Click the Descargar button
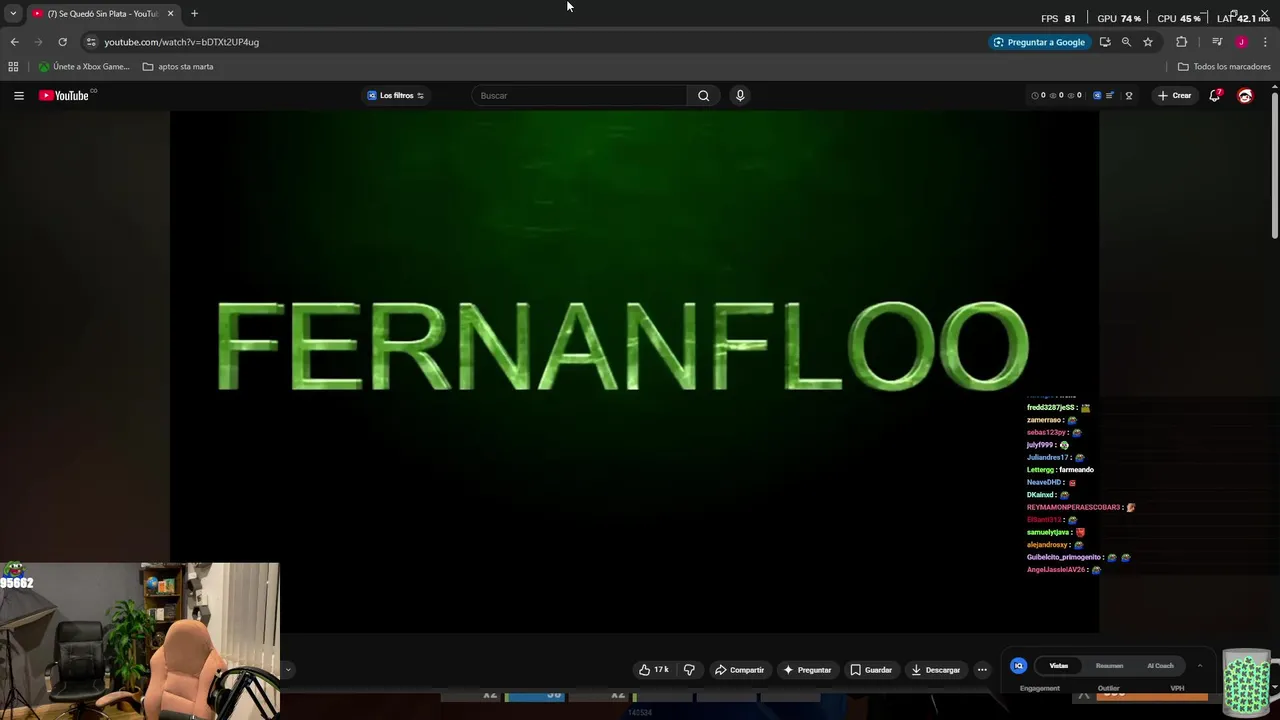Image resolution: width=1280 pixels, height=720 pixels. pos(935,670)
